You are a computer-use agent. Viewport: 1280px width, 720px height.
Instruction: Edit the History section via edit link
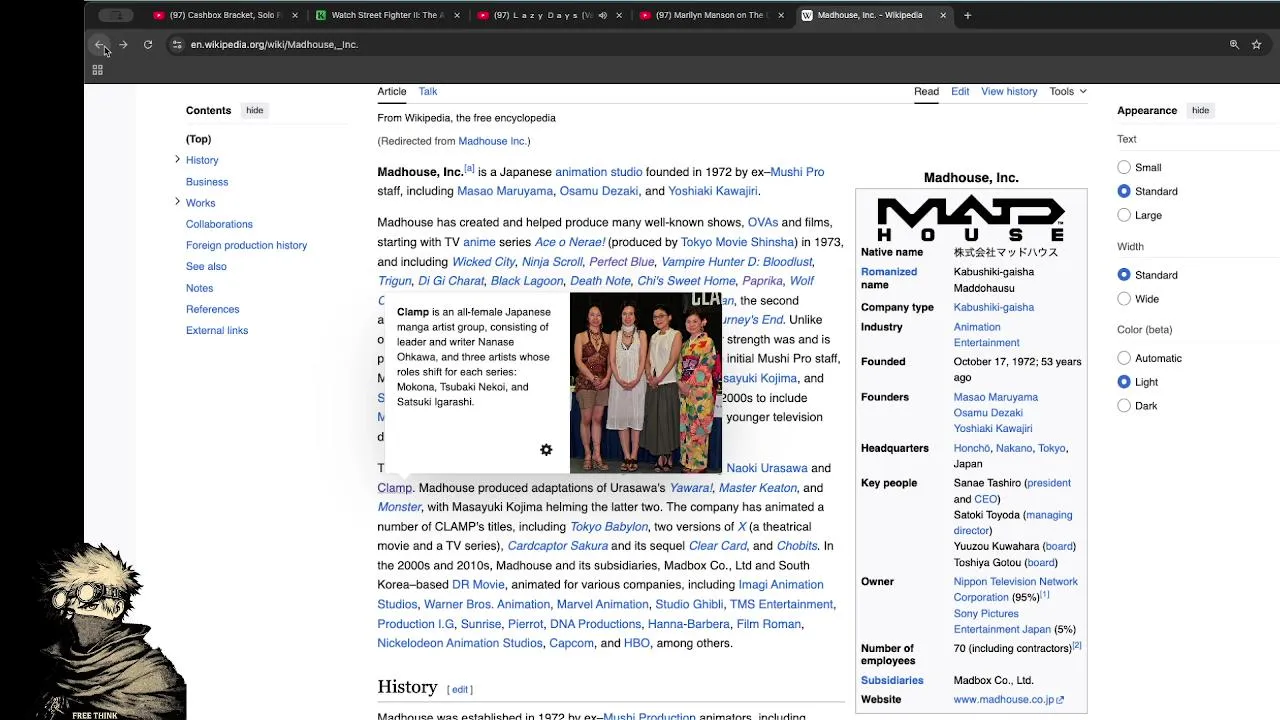[460, 689]
